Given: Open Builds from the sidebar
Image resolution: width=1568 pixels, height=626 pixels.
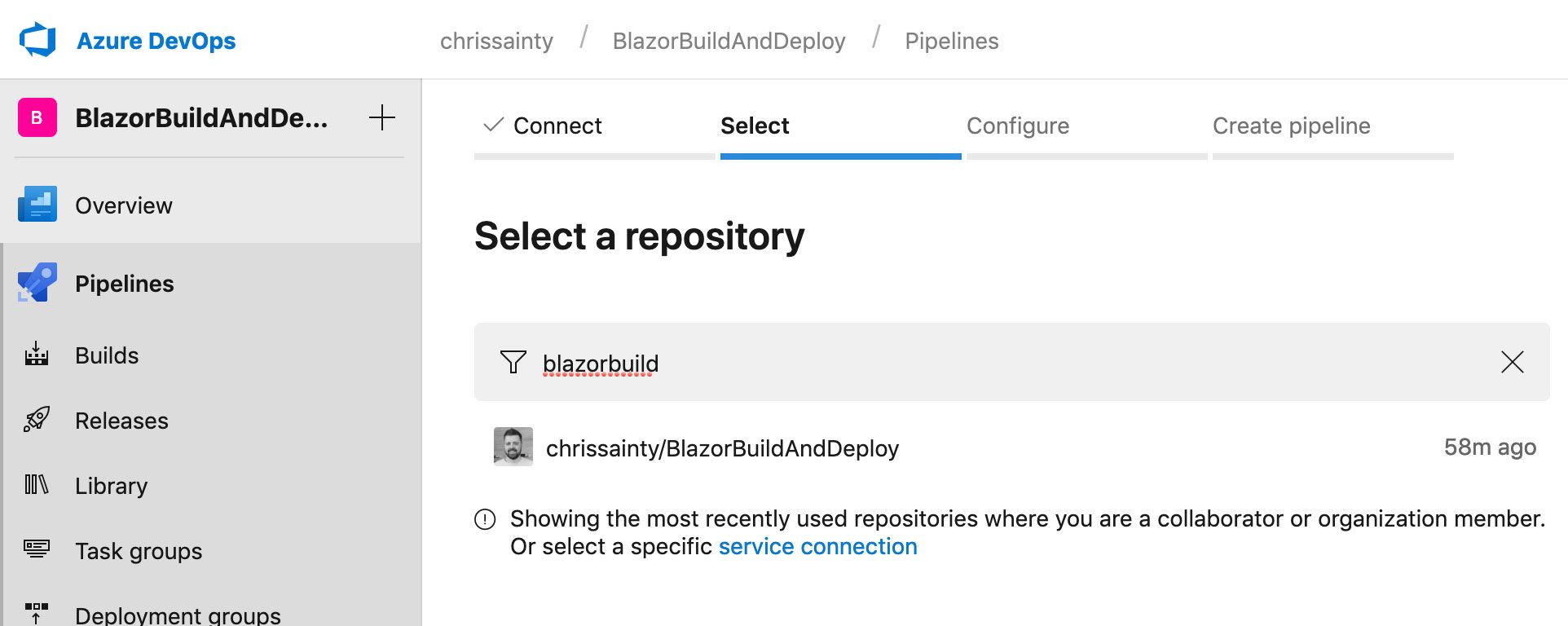Looking at the screenshot, I should [107, 355].
